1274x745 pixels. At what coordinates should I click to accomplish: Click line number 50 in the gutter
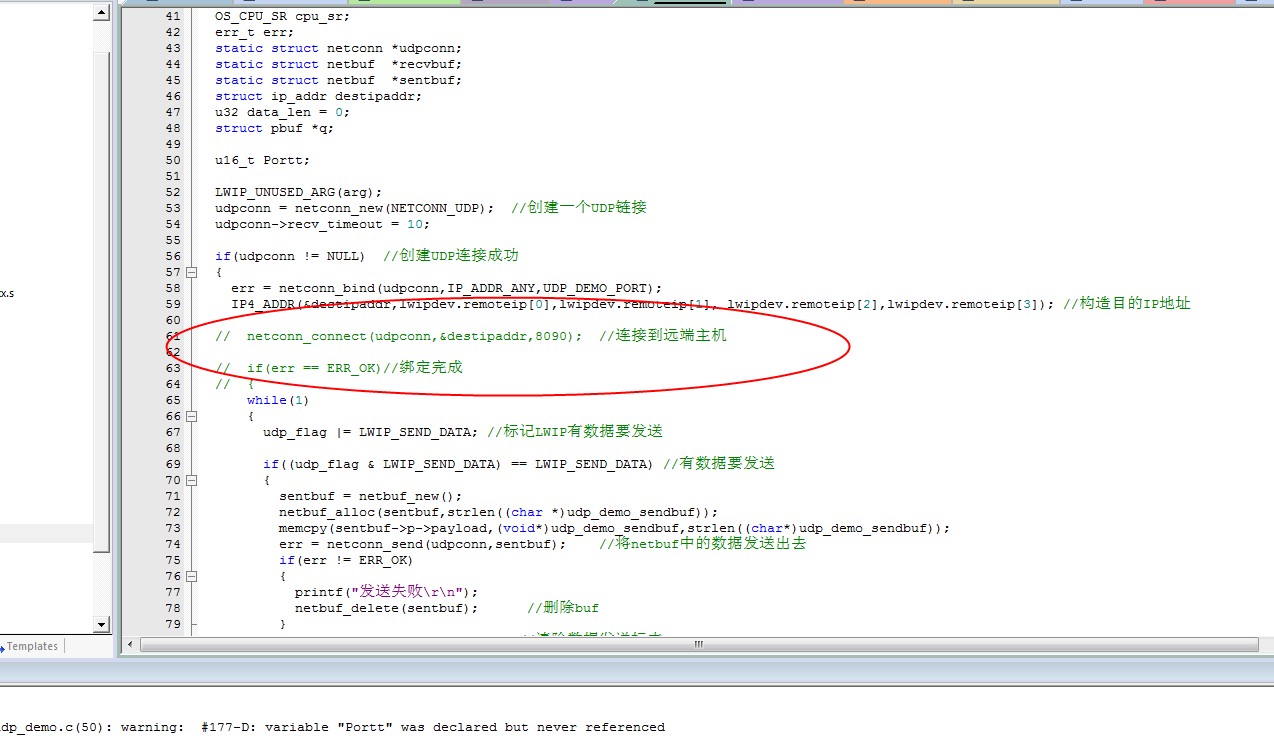[x=173, y=160]
